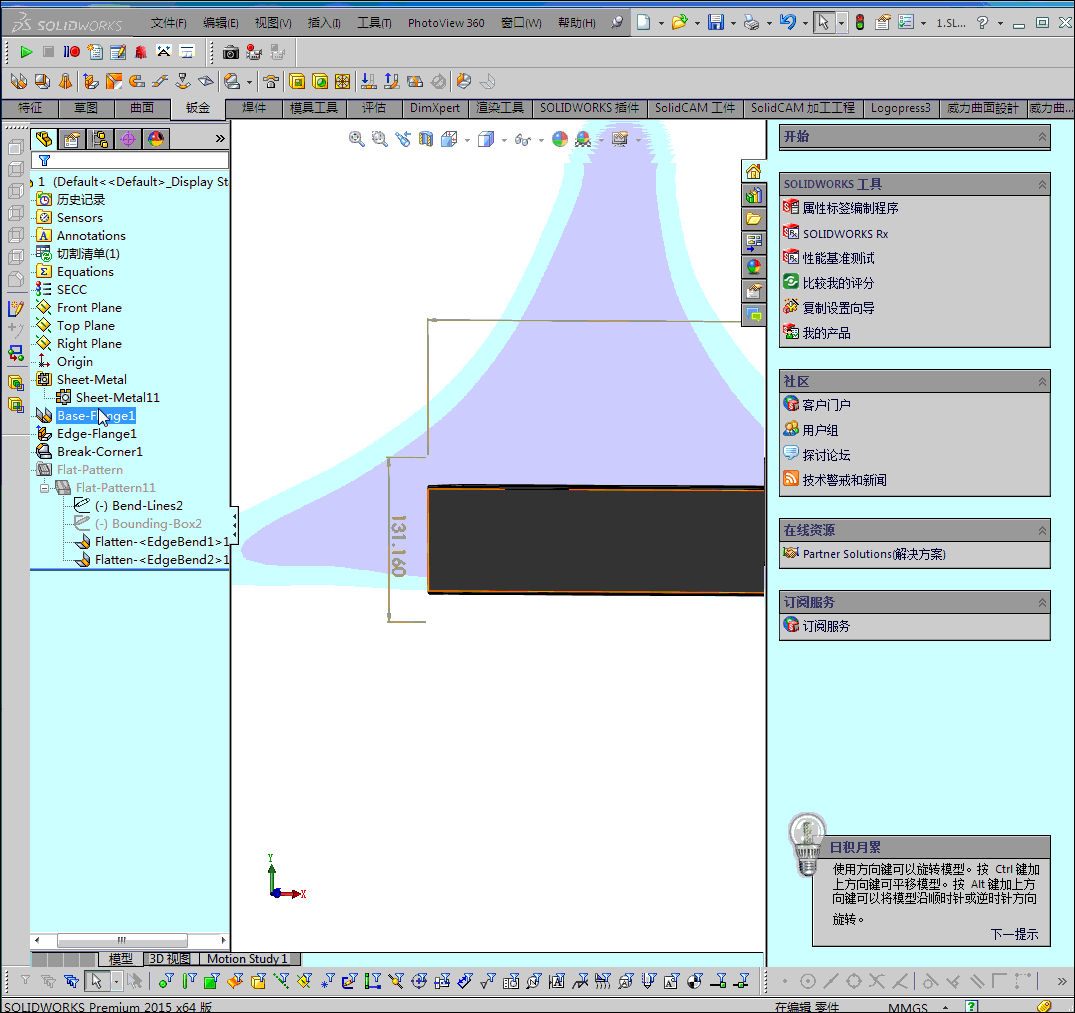
Task: Open the SOLIDWORKS Rx link
Action: pos(845,234)
